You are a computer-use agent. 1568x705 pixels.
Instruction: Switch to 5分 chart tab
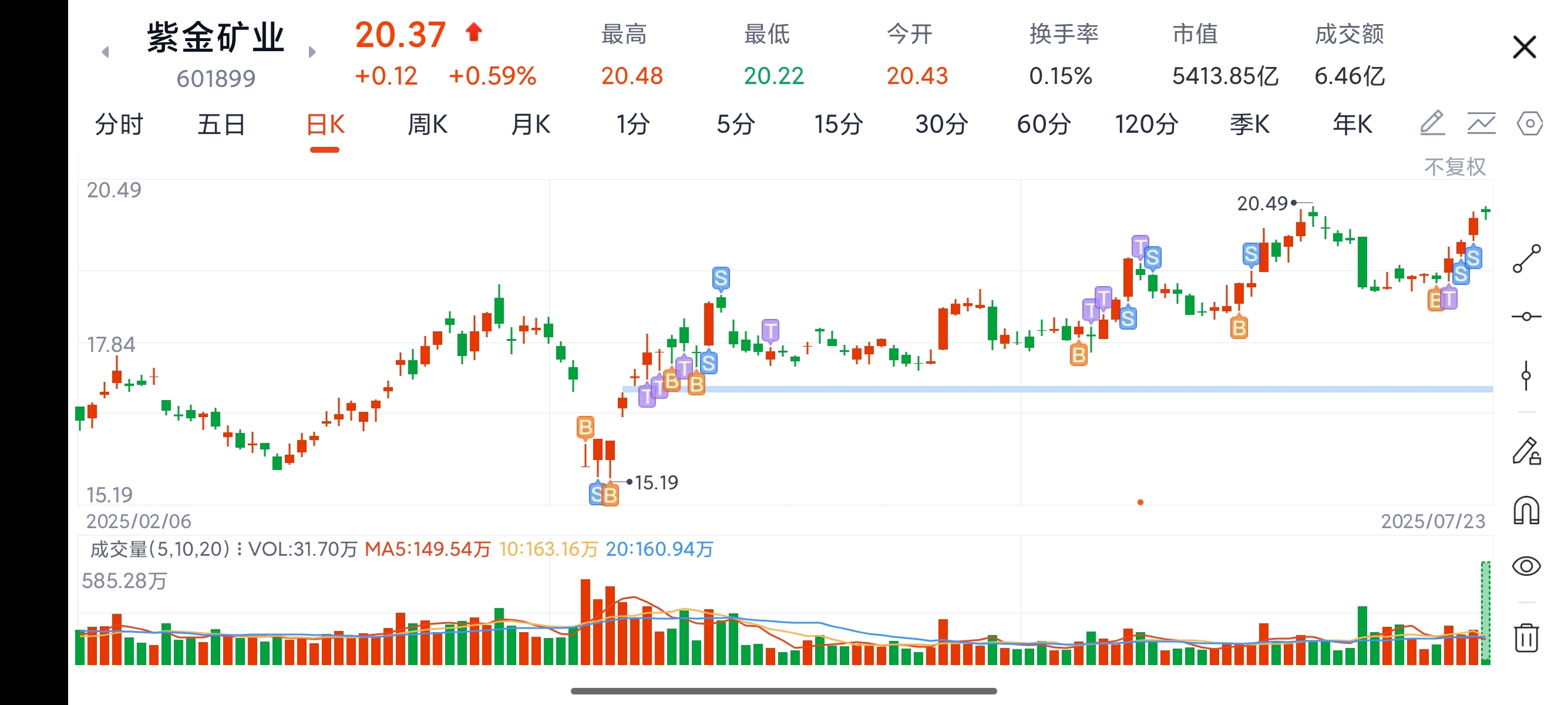tap(735, 124)
